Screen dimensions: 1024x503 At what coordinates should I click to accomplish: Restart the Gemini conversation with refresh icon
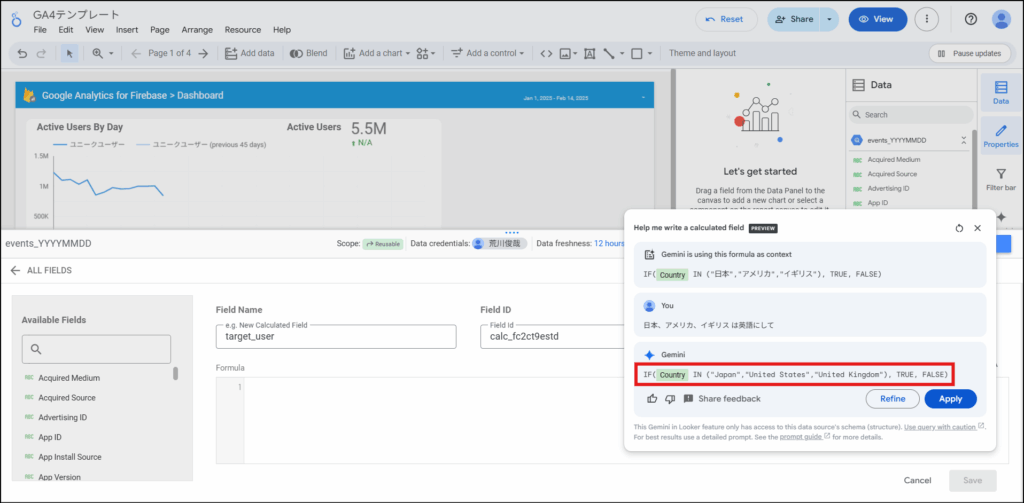959,229
